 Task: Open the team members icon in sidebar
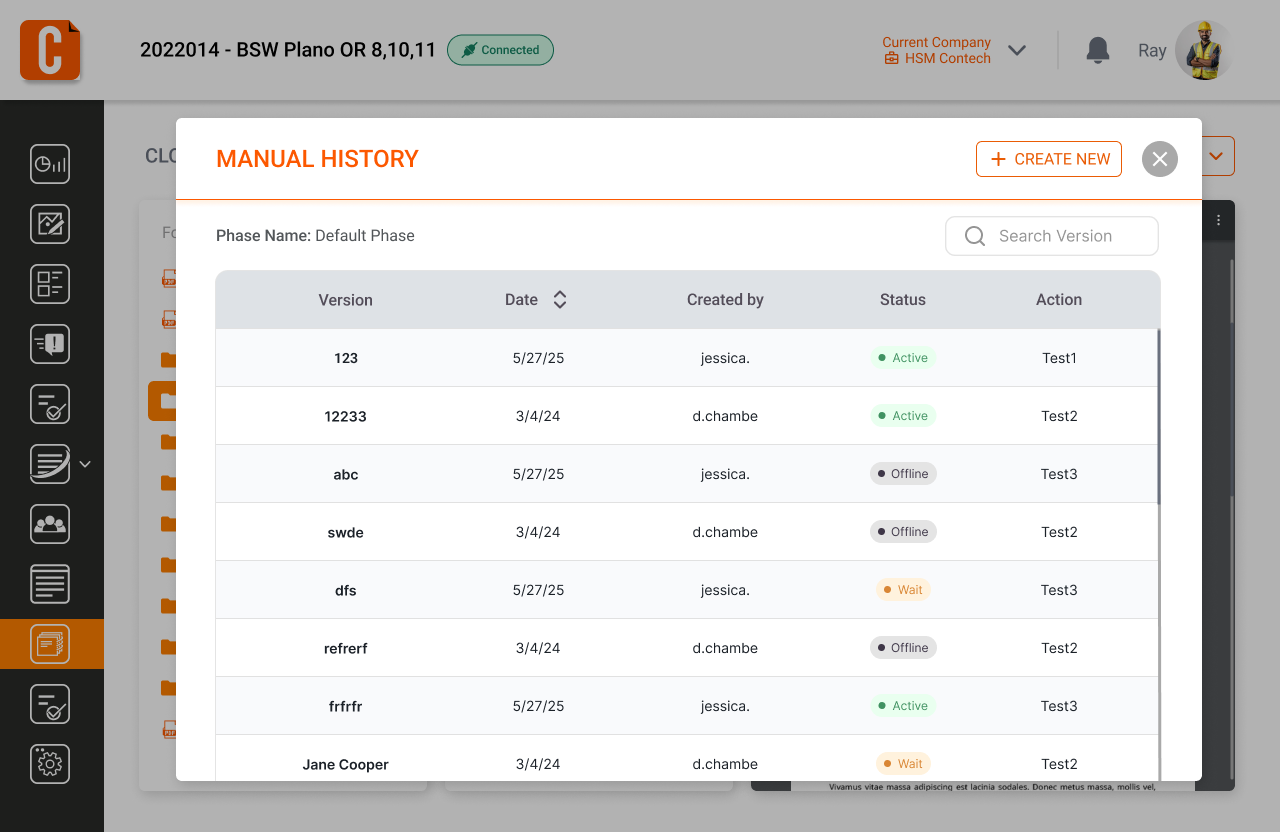(x=50, y=524)
